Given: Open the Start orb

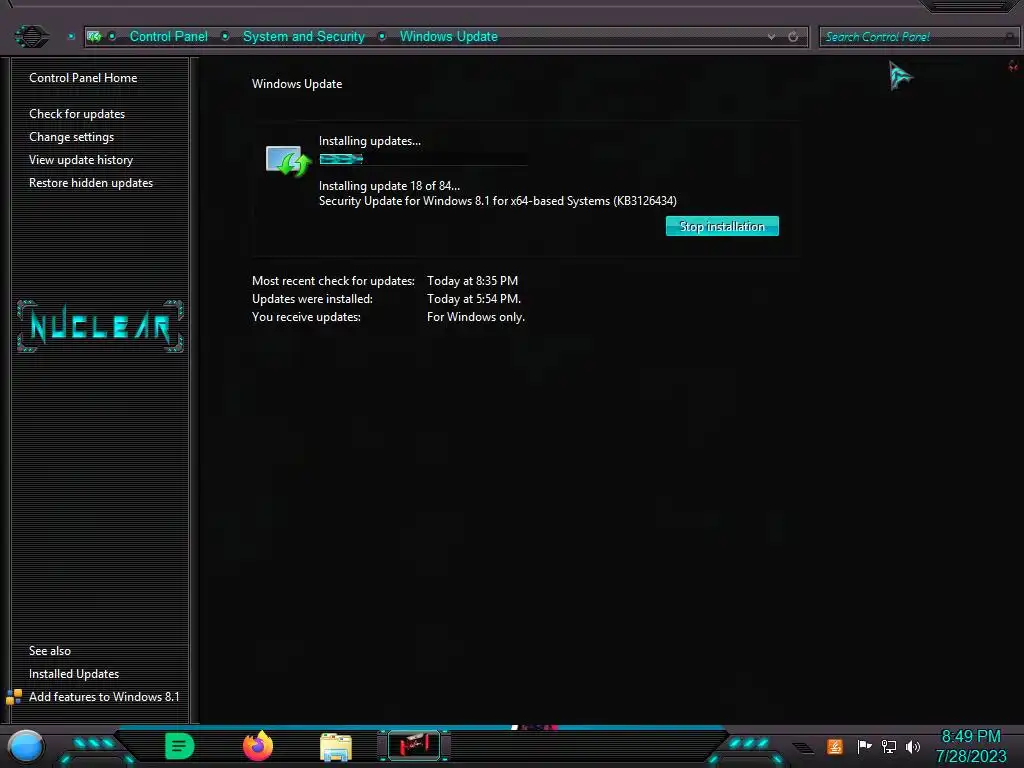Looking at the screenshot, I should click(26, 747).
